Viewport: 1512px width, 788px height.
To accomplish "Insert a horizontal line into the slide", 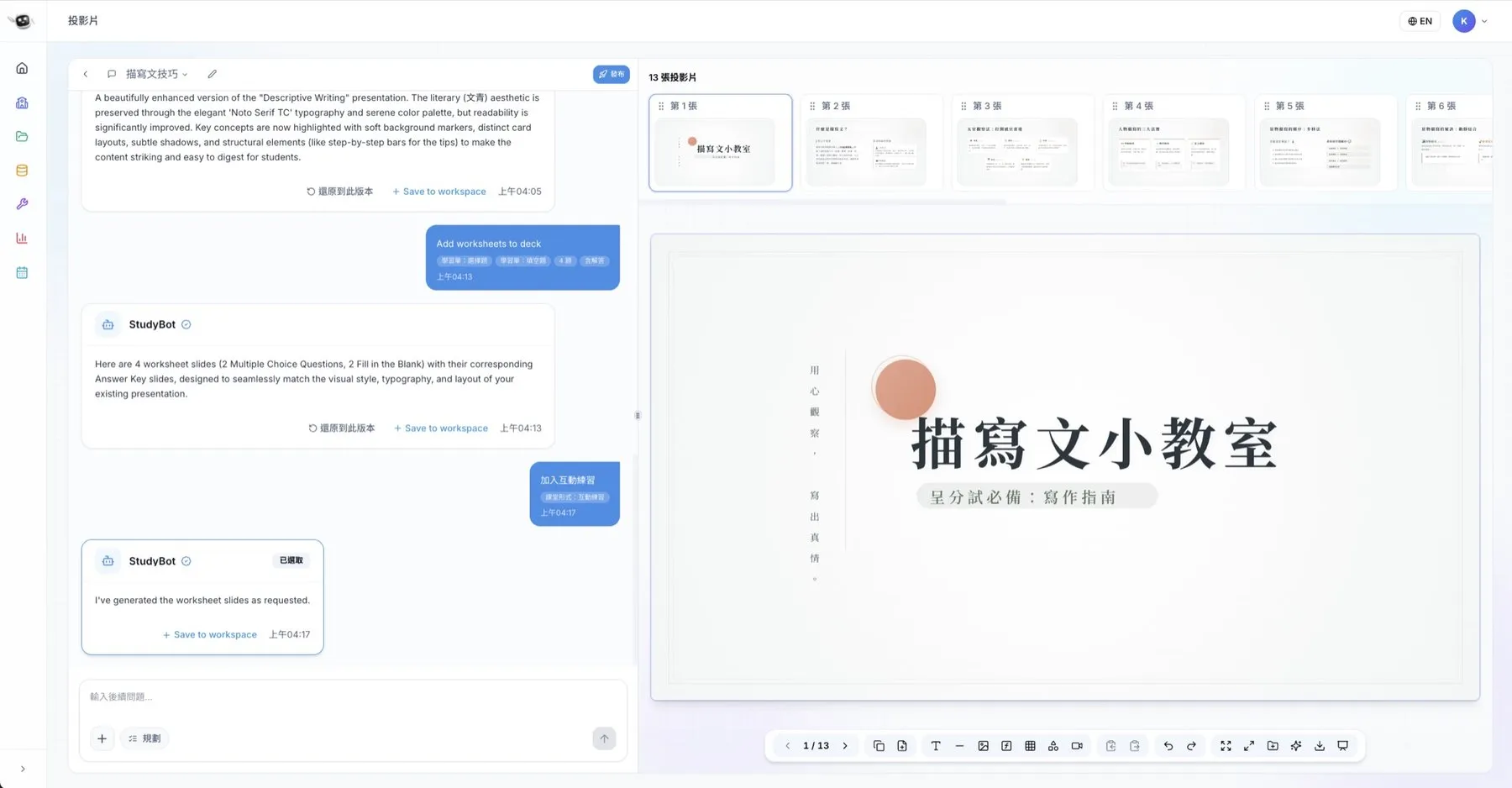I will pyautogui.click(x=959, y=746).
